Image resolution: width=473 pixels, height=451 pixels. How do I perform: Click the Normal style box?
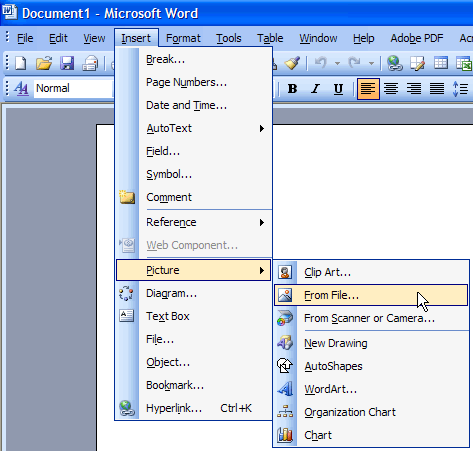(x=73, y=89)
